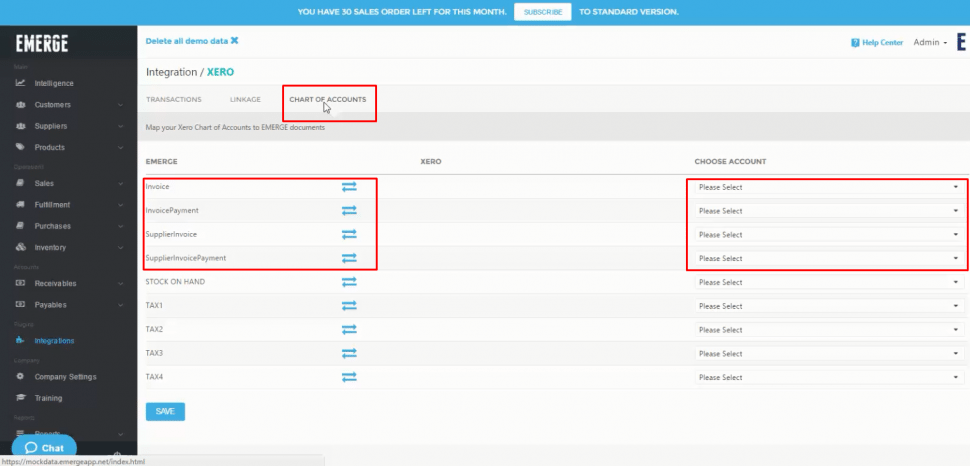The width and height of the screenshot is (970, 466).
Task: Click the Delete all demo data link
Action: [x=192, y=41]
